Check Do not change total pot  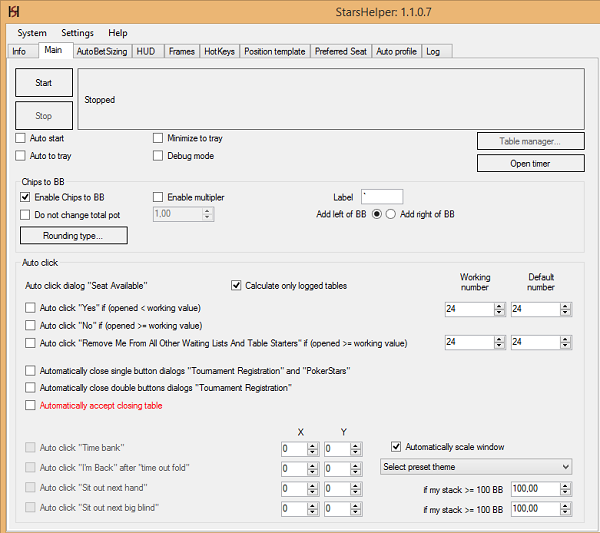point(25,215)
